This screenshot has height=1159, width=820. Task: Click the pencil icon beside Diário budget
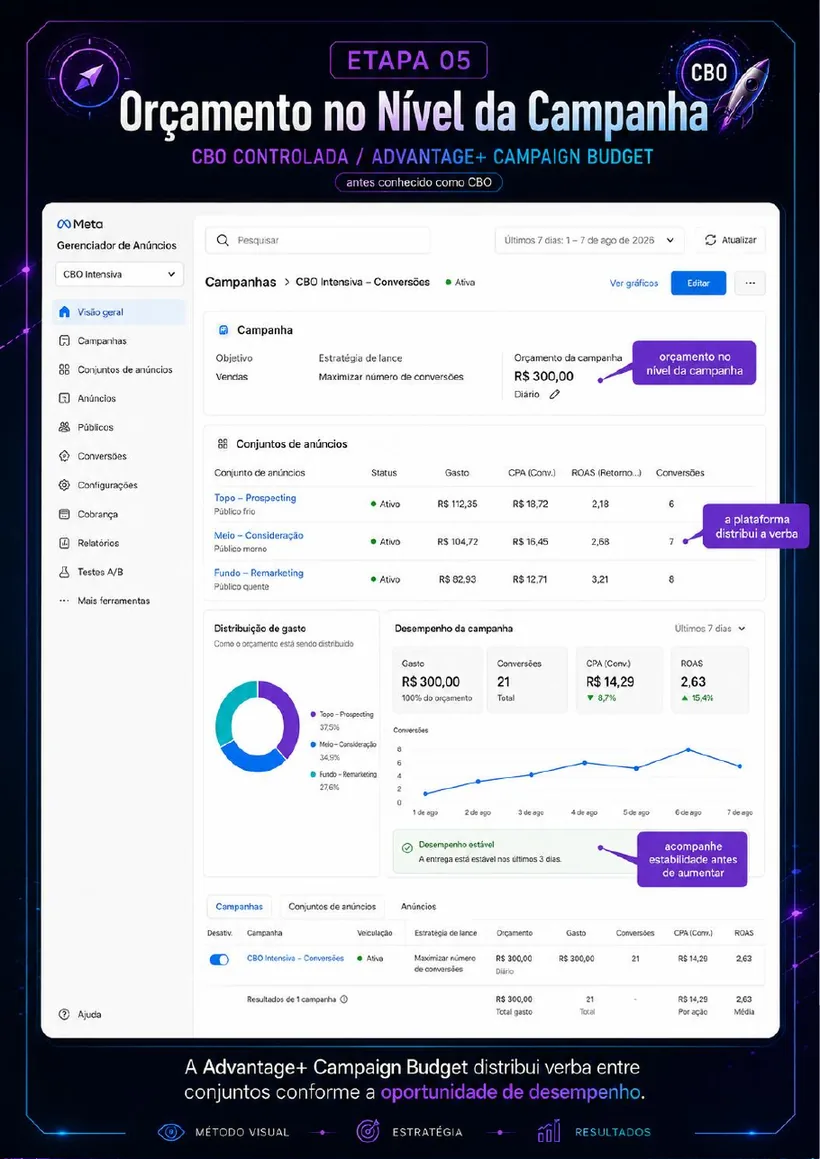click(555, 395)
